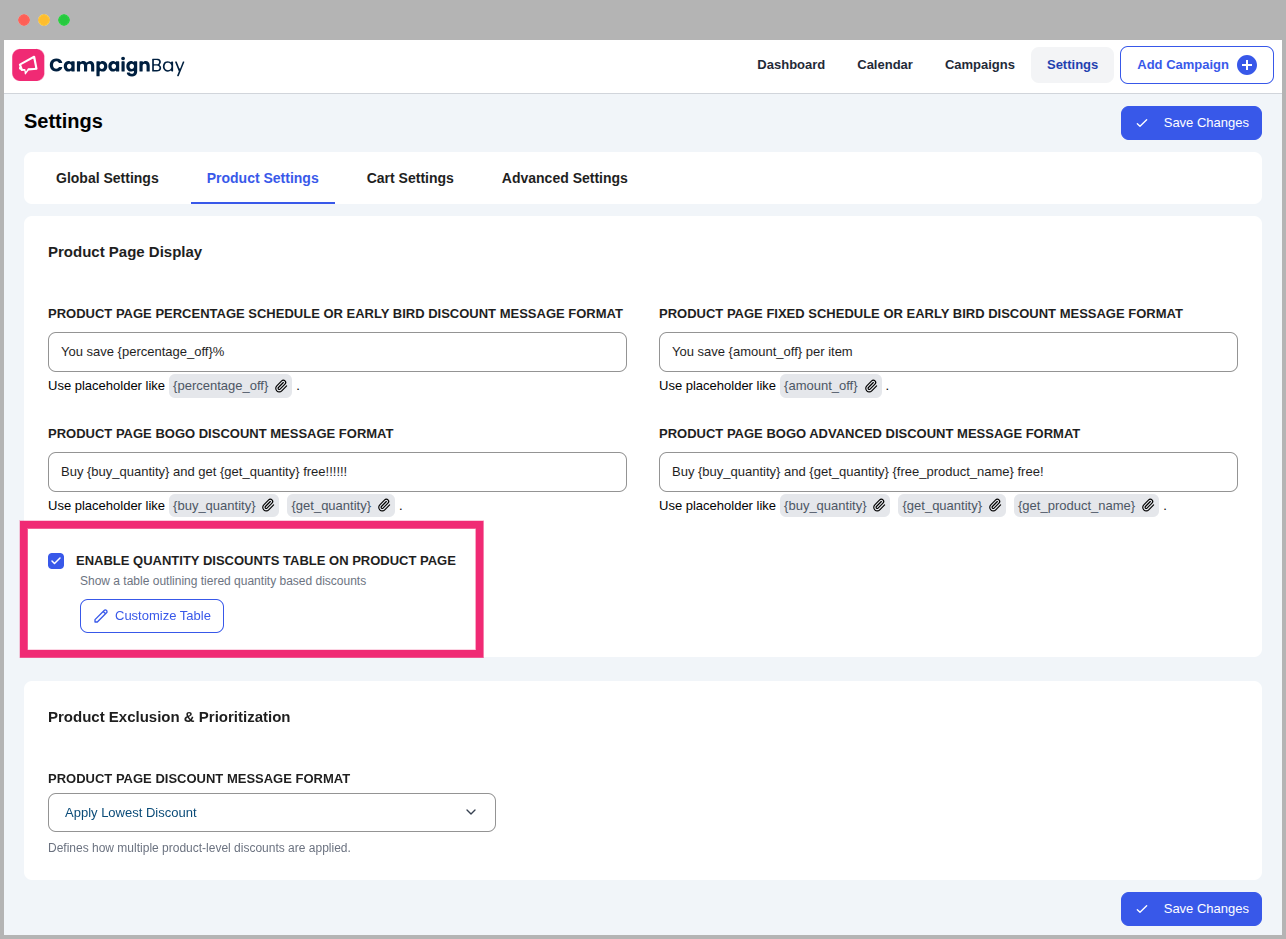Click the paperclip icon beside {get_product_name} placeholder
The width and height of the screenshot is (1286, 939).
1148,505
